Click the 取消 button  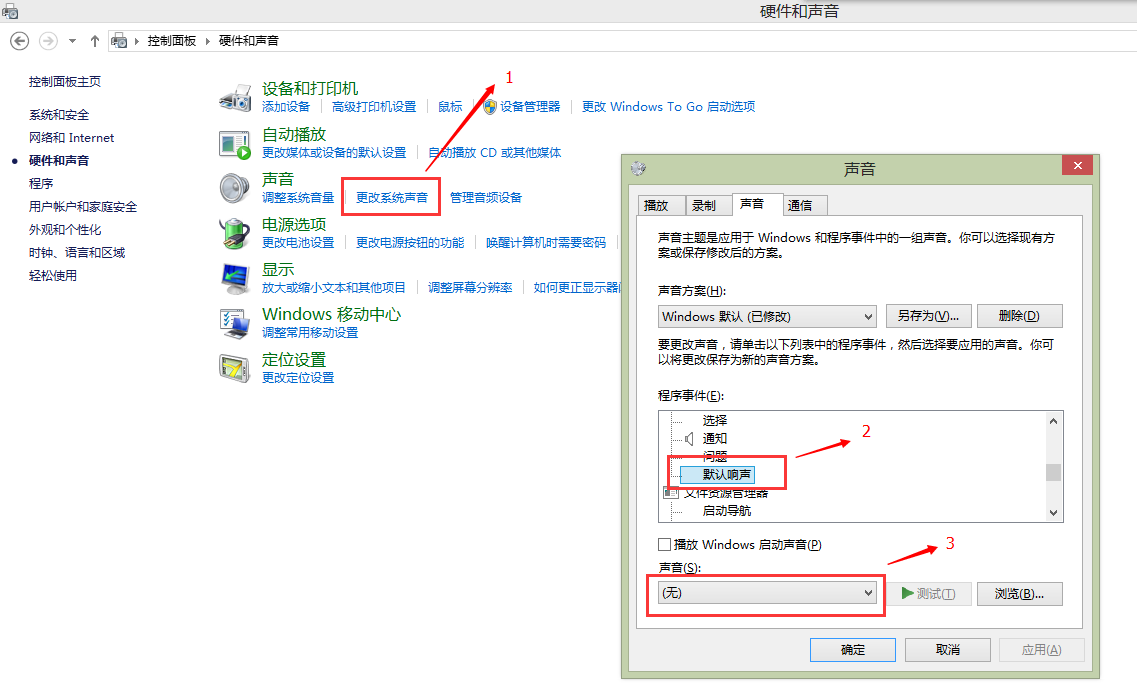[948, 650]
